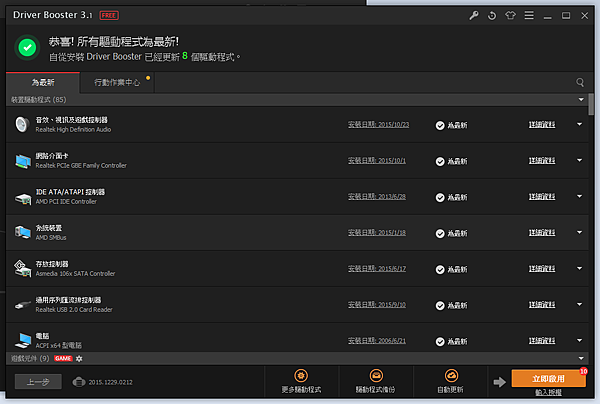Click the install date 2015/10/1
This screenshot has width=600, height=404.
[377, 161]
